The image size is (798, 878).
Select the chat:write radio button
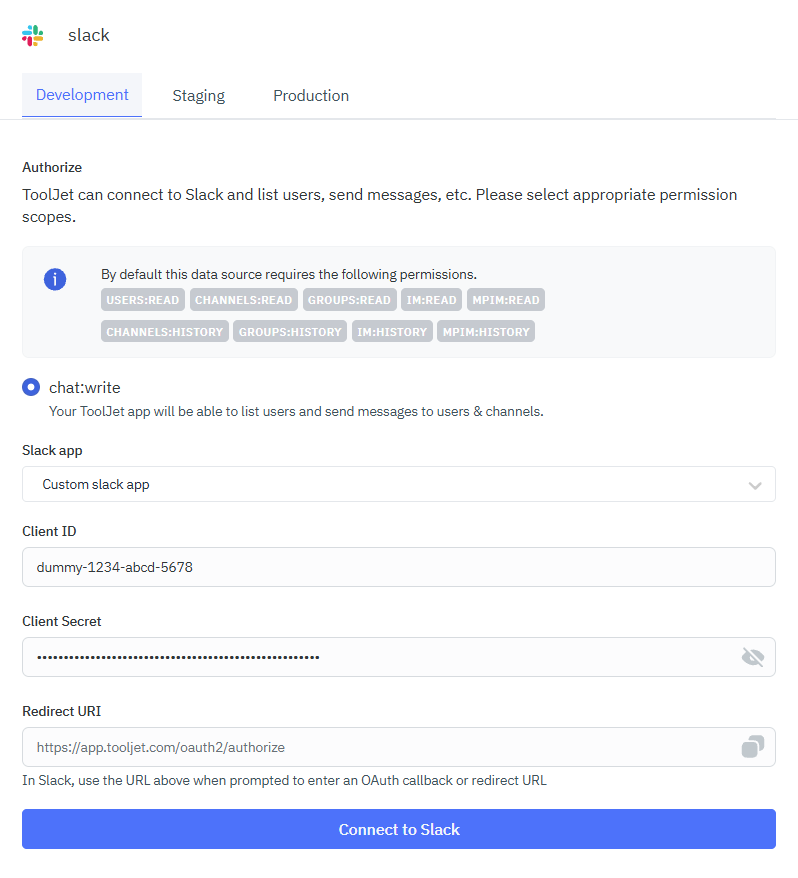pos(31,387)
